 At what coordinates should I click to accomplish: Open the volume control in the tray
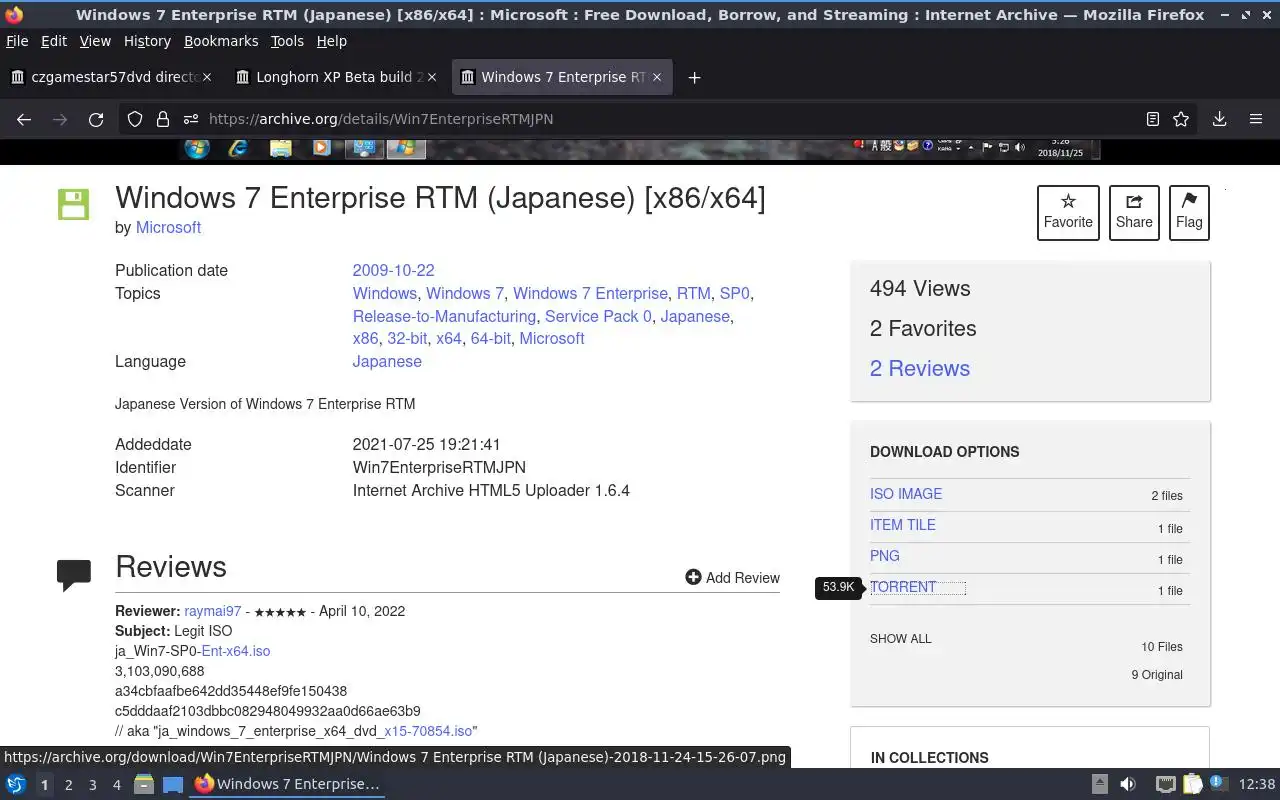coord(1128,785)
